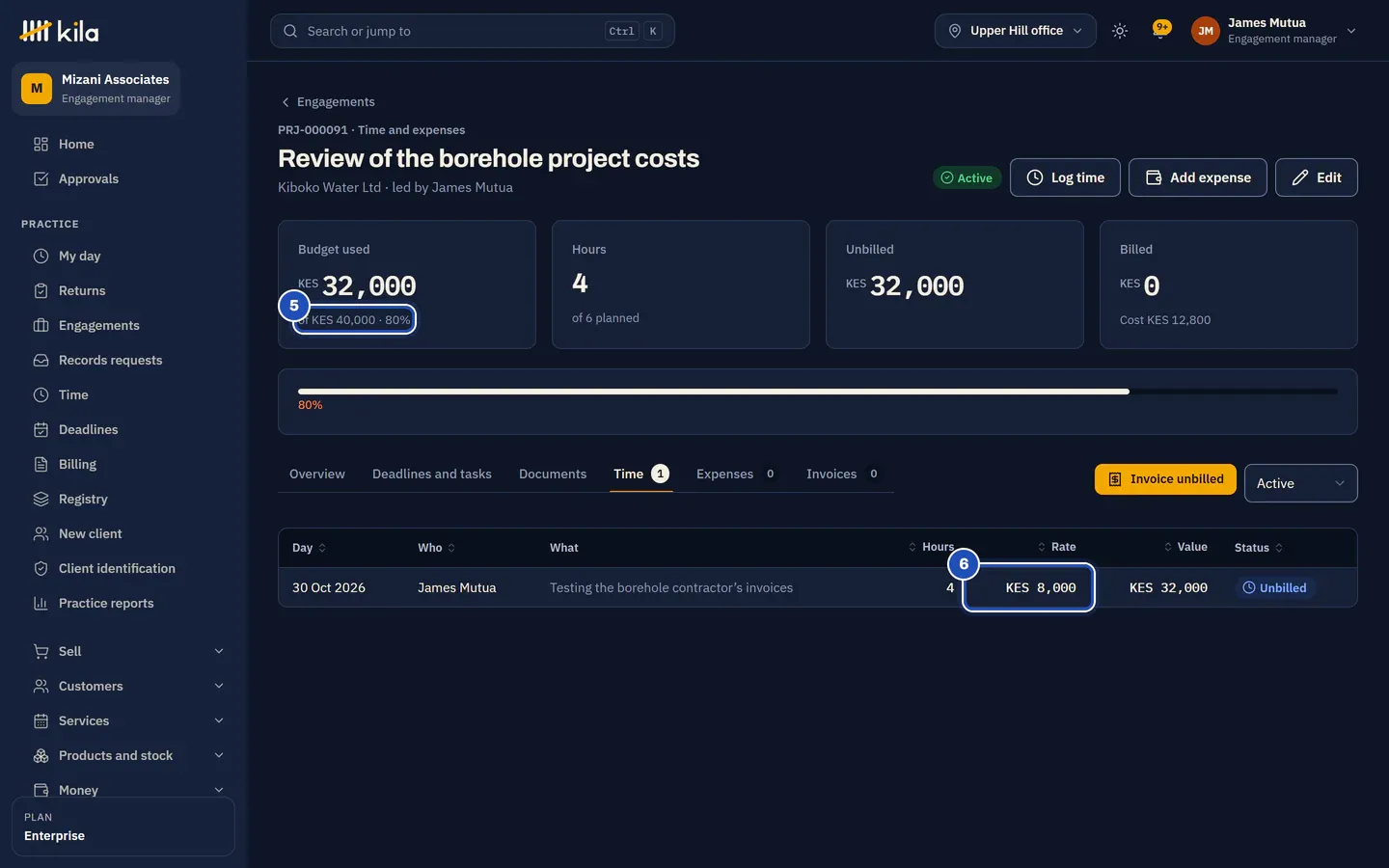Sort the table by Day

click(x=309, y=548)
